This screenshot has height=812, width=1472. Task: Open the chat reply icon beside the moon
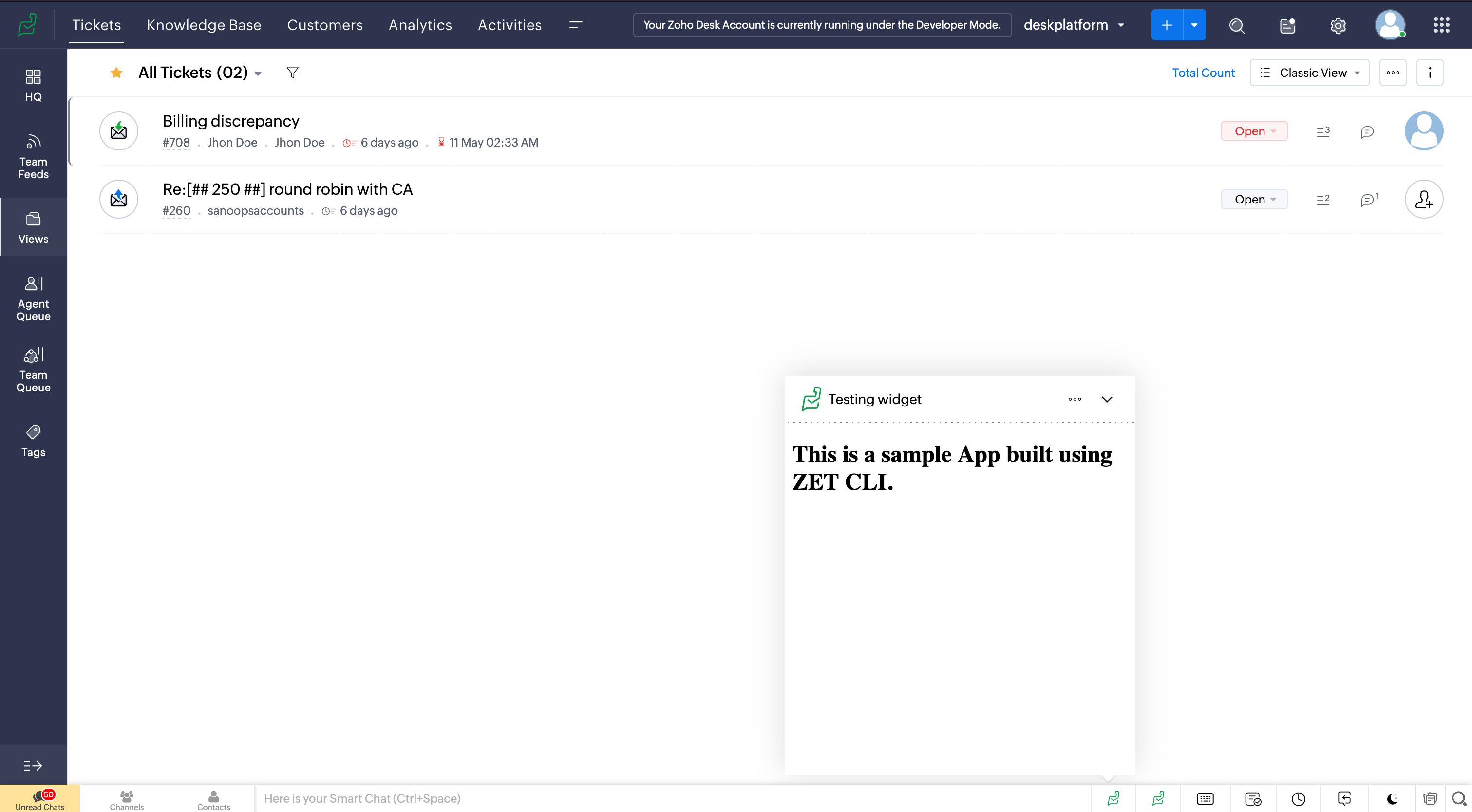pyautogui.click(x=1344, y=798)
